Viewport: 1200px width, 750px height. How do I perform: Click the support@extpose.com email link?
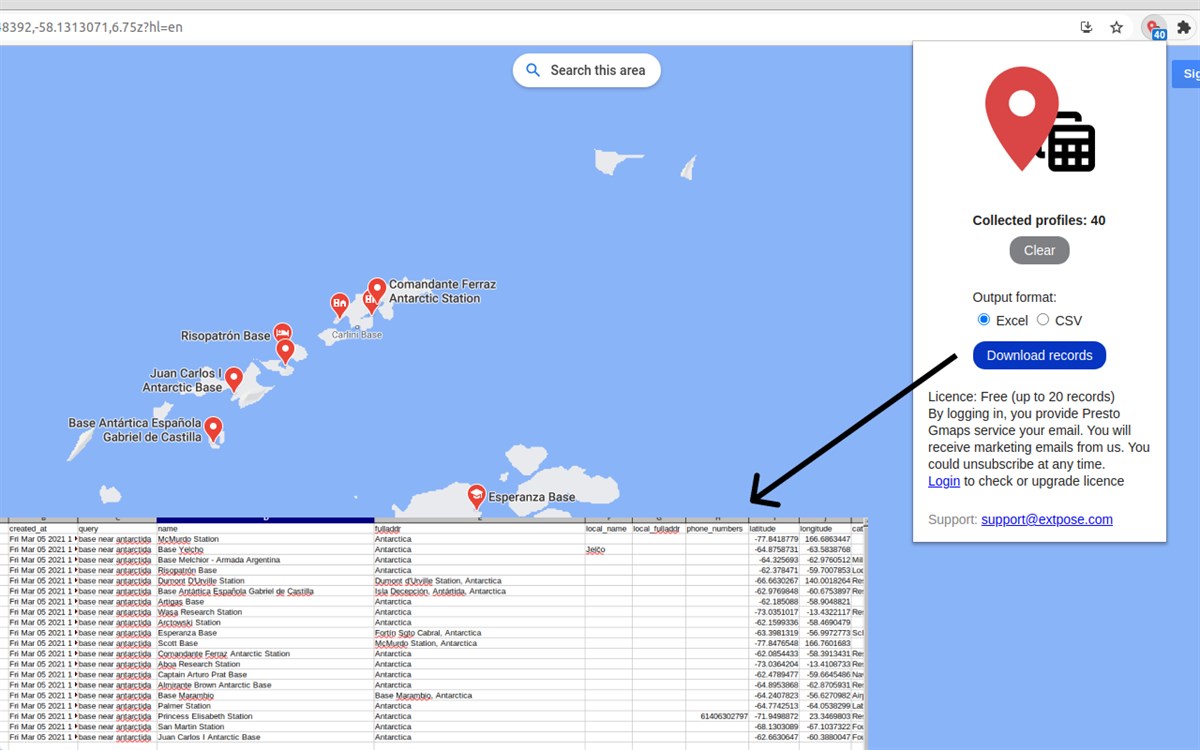(x=1046, y=519)
